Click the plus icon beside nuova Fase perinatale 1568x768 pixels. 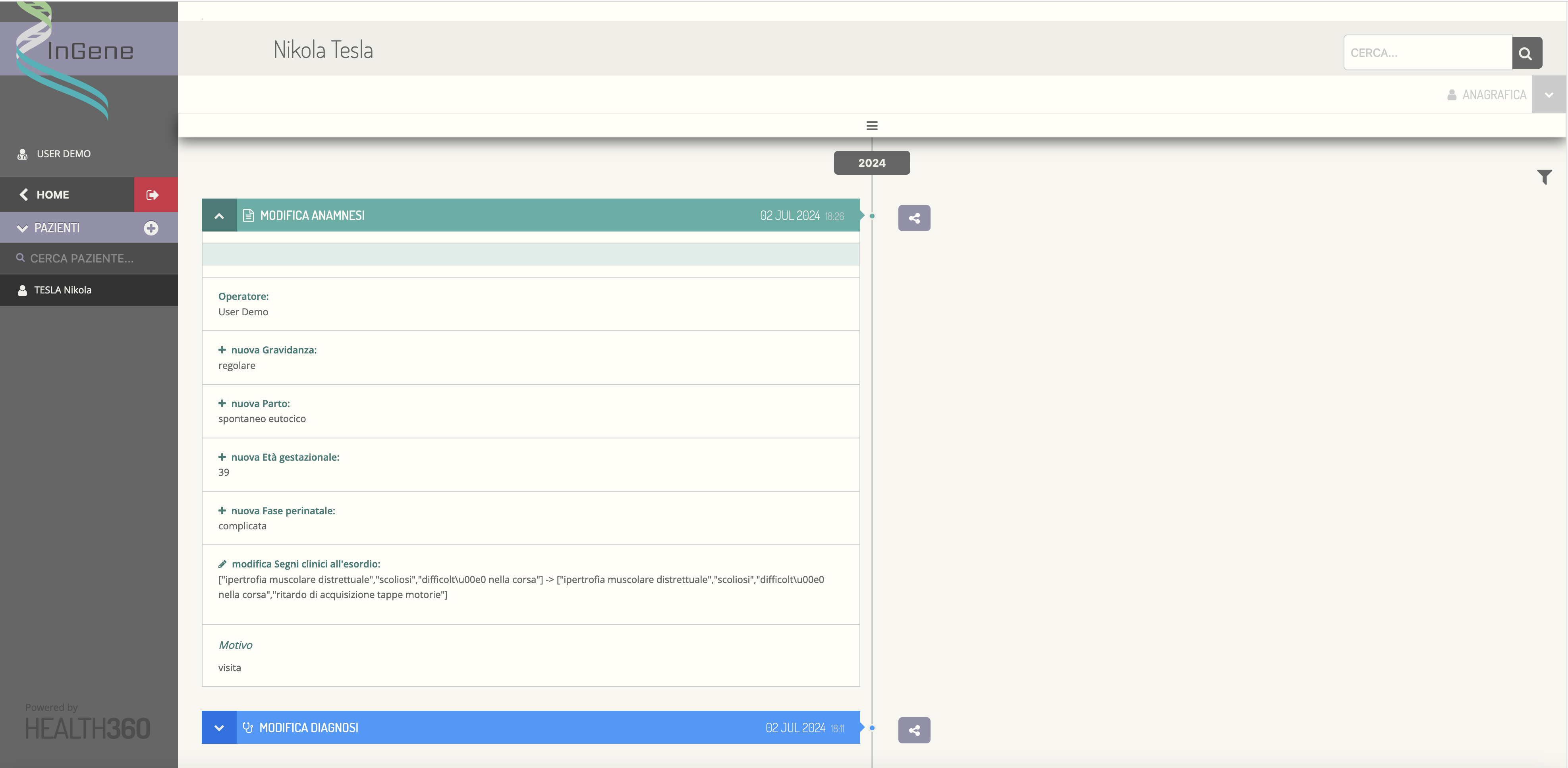[222, 511]
